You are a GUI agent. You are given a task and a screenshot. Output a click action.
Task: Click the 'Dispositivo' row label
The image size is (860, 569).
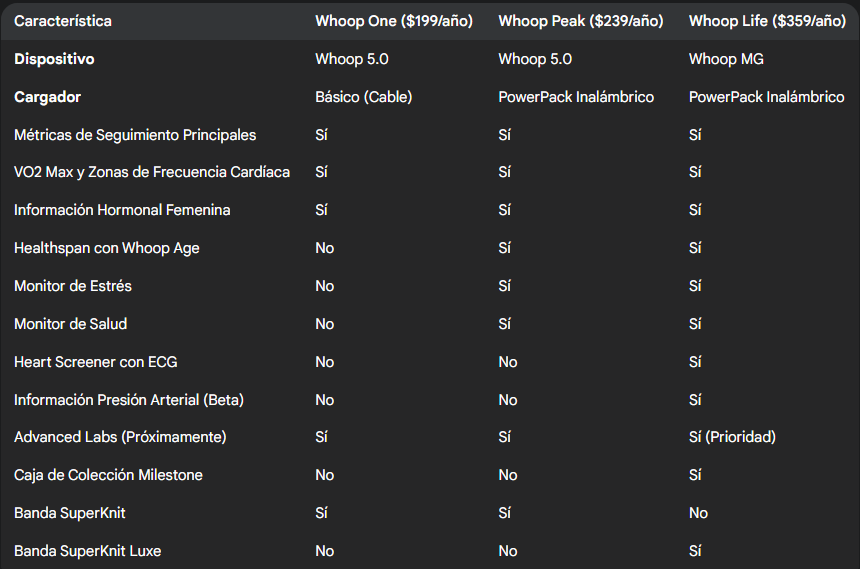[x=54, y=59]
